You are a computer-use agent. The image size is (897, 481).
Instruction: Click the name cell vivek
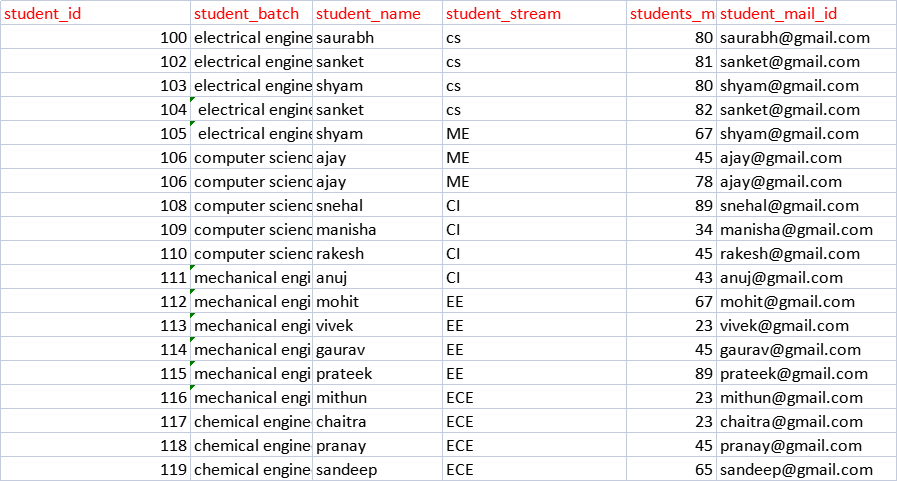377,325
